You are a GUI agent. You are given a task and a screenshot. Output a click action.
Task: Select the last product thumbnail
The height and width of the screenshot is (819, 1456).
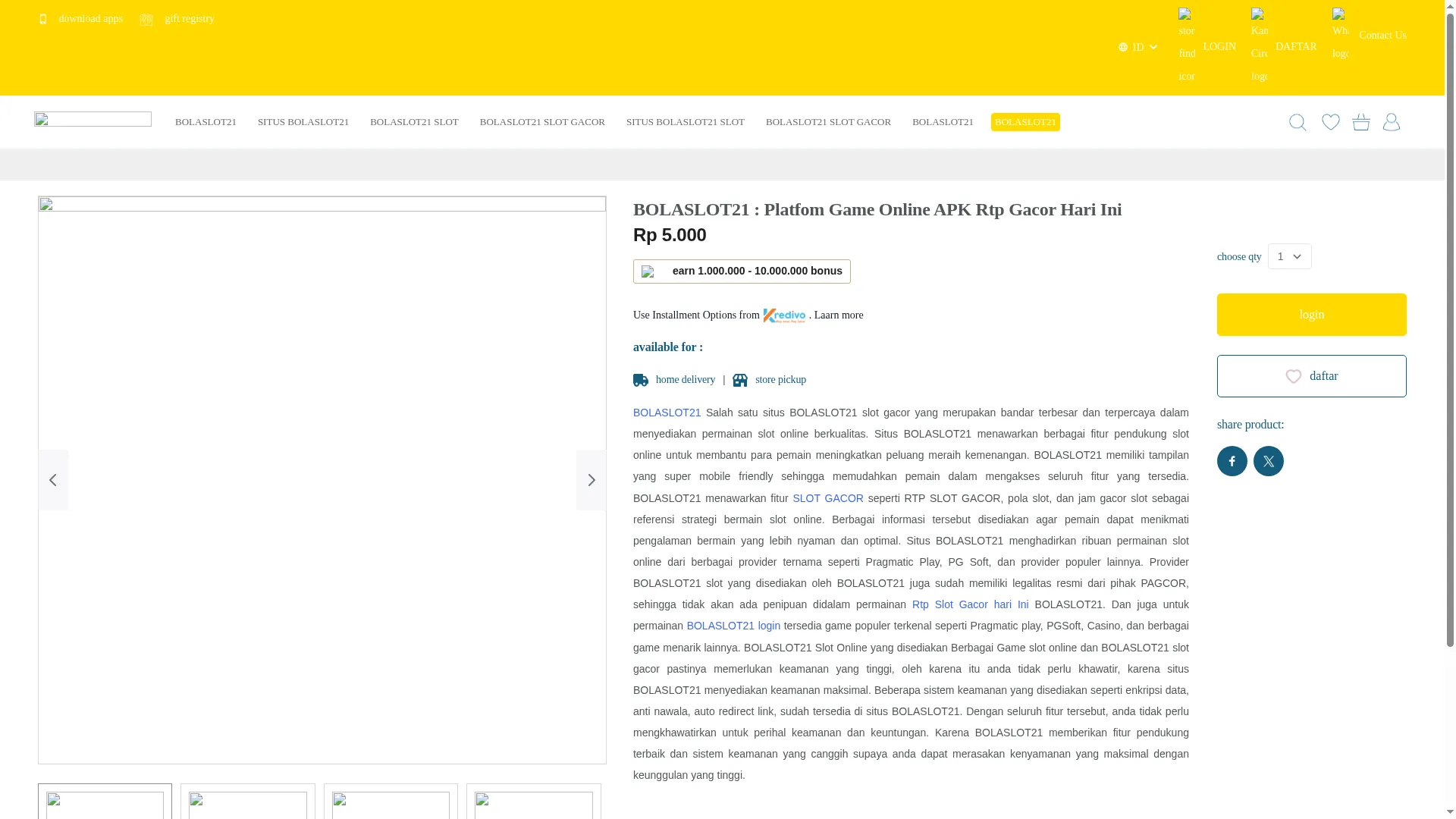tap(534, 802)
